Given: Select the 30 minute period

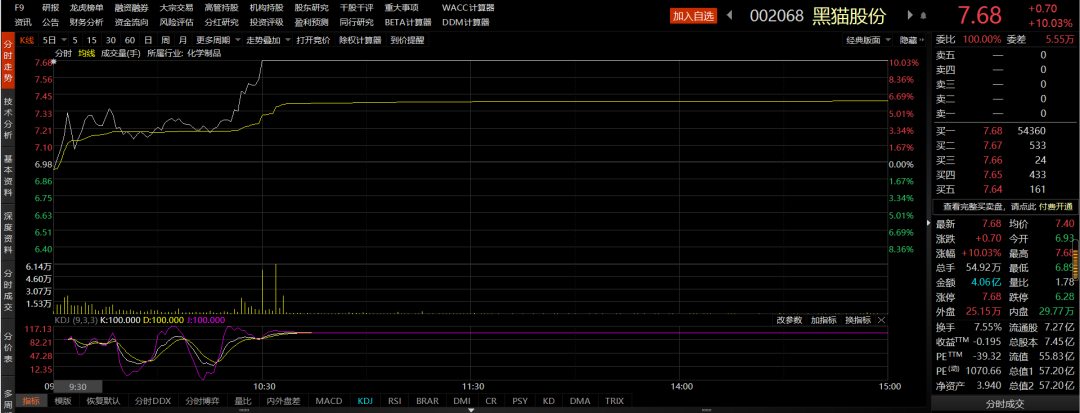Looking at the screenshot, I should pos(110,41).
